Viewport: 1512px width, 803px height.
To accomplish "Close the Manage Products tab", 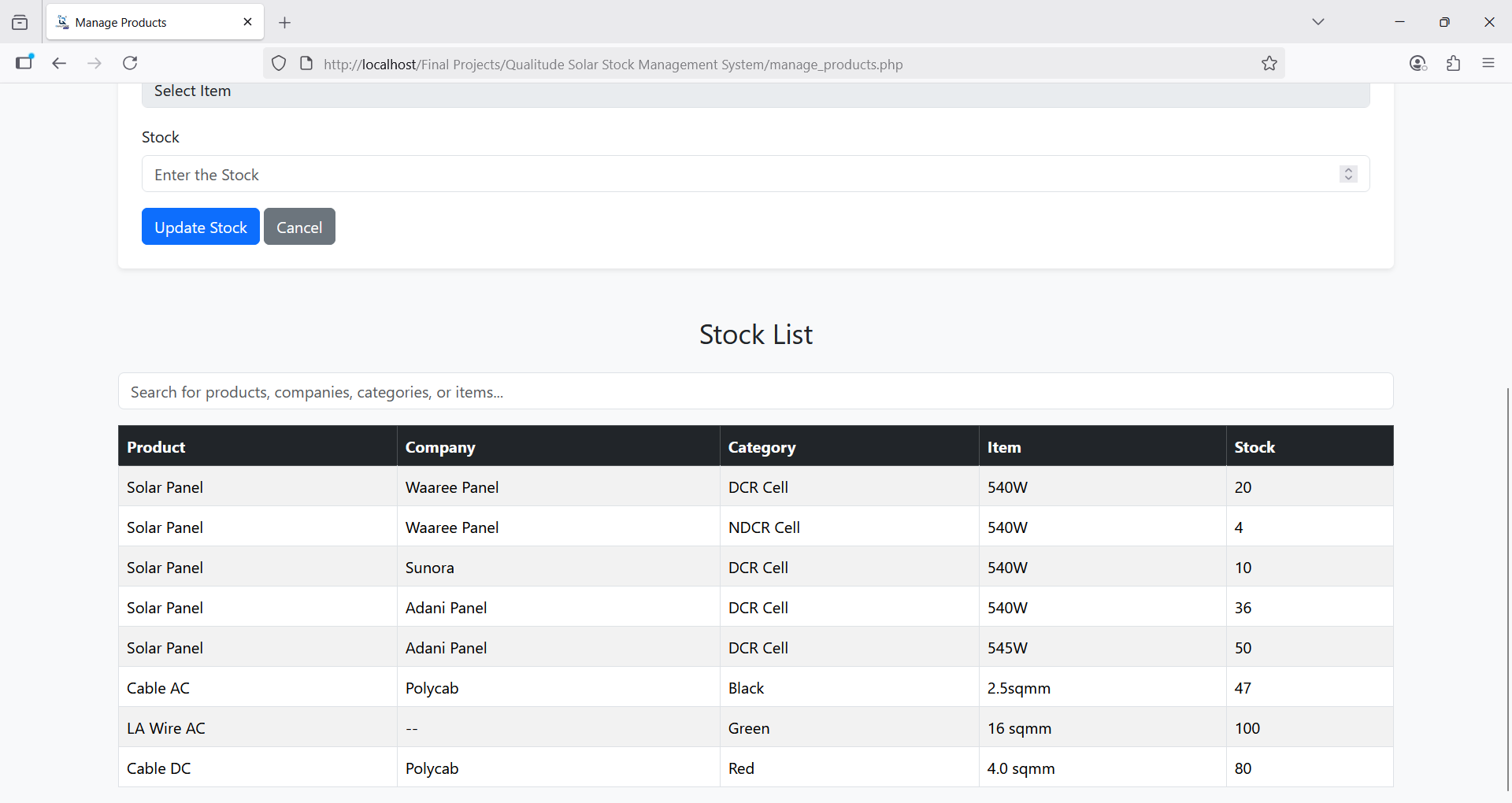I will (x=247, y=22).
